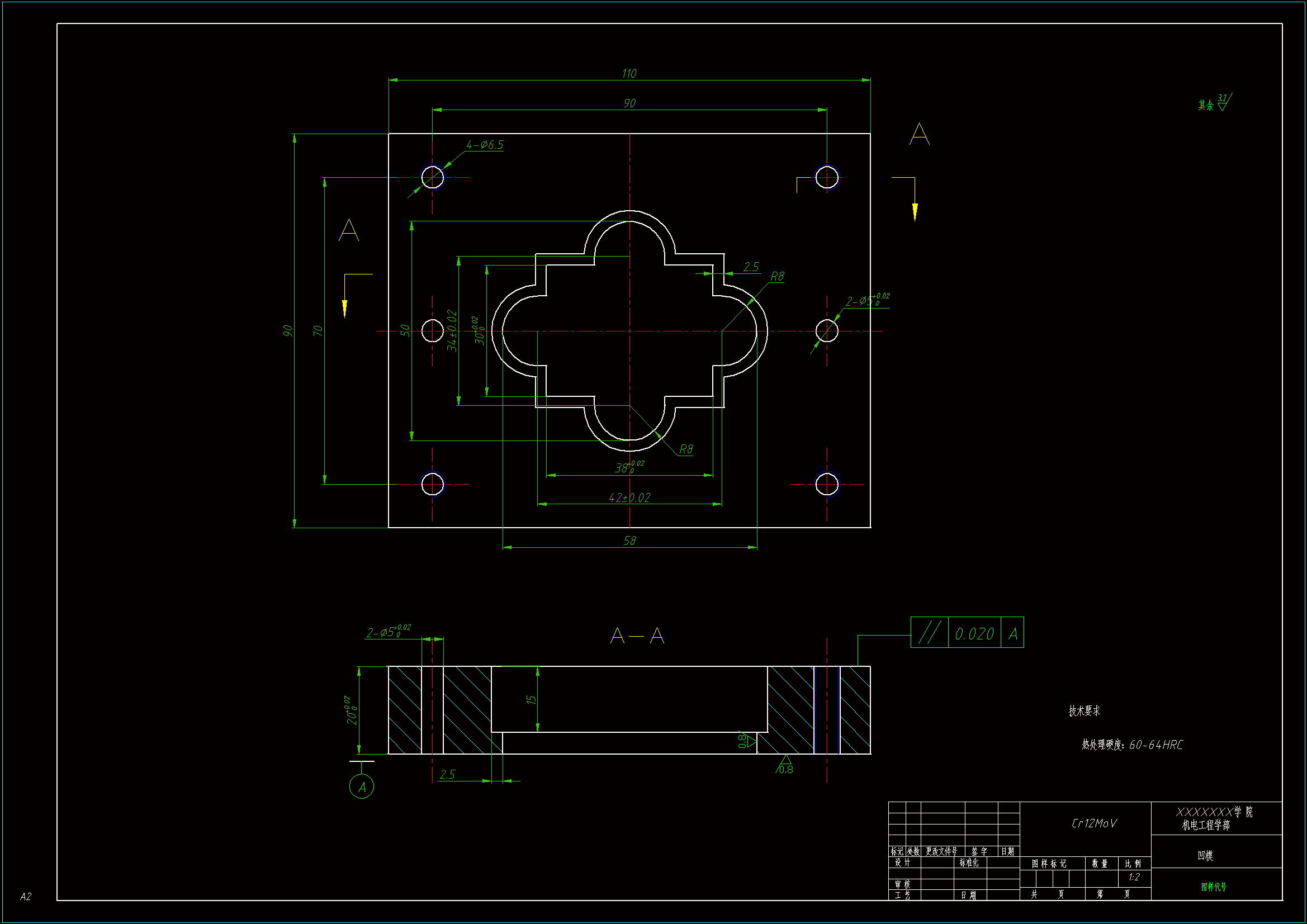Select the 凹模 part name cell
The width and height of the screenshot is (1307, 924).
pyautogui.click(x=1205, y=855)
